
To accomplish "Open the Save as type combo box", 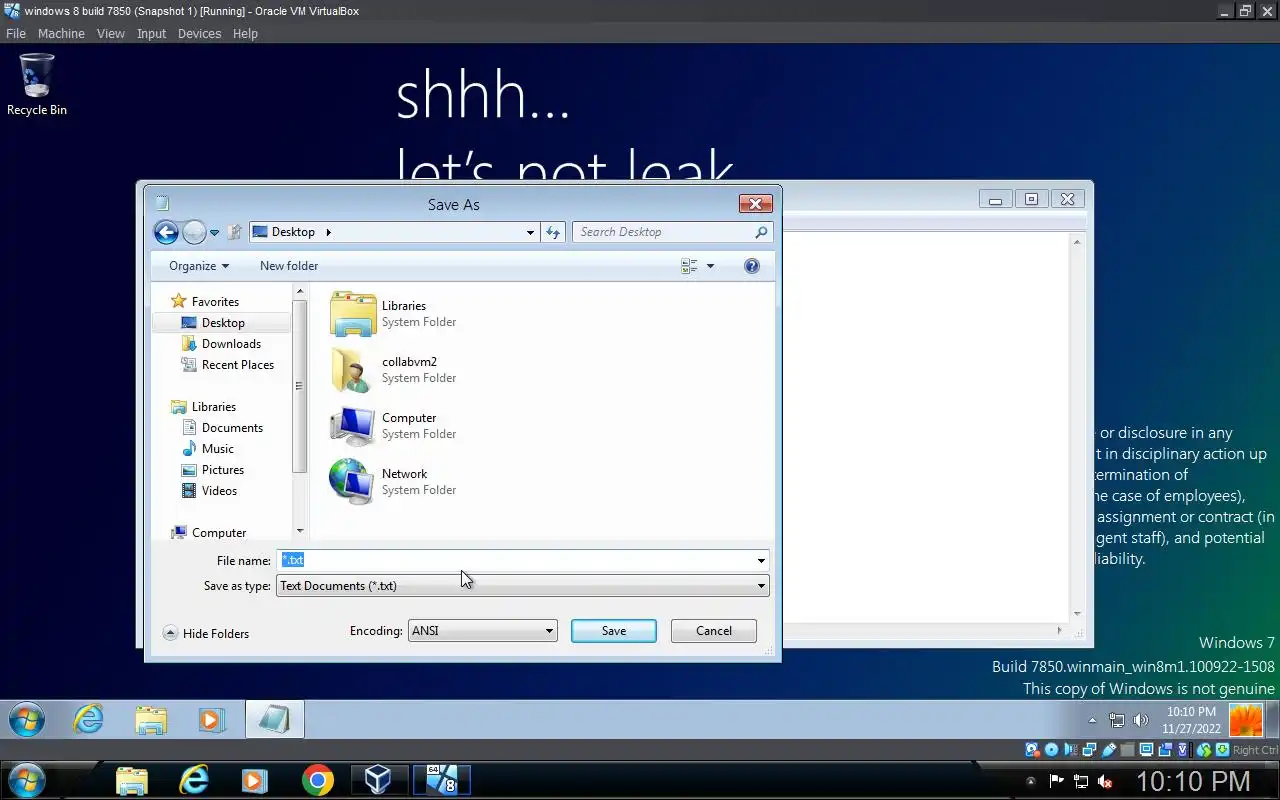I will tap(522, 586).
